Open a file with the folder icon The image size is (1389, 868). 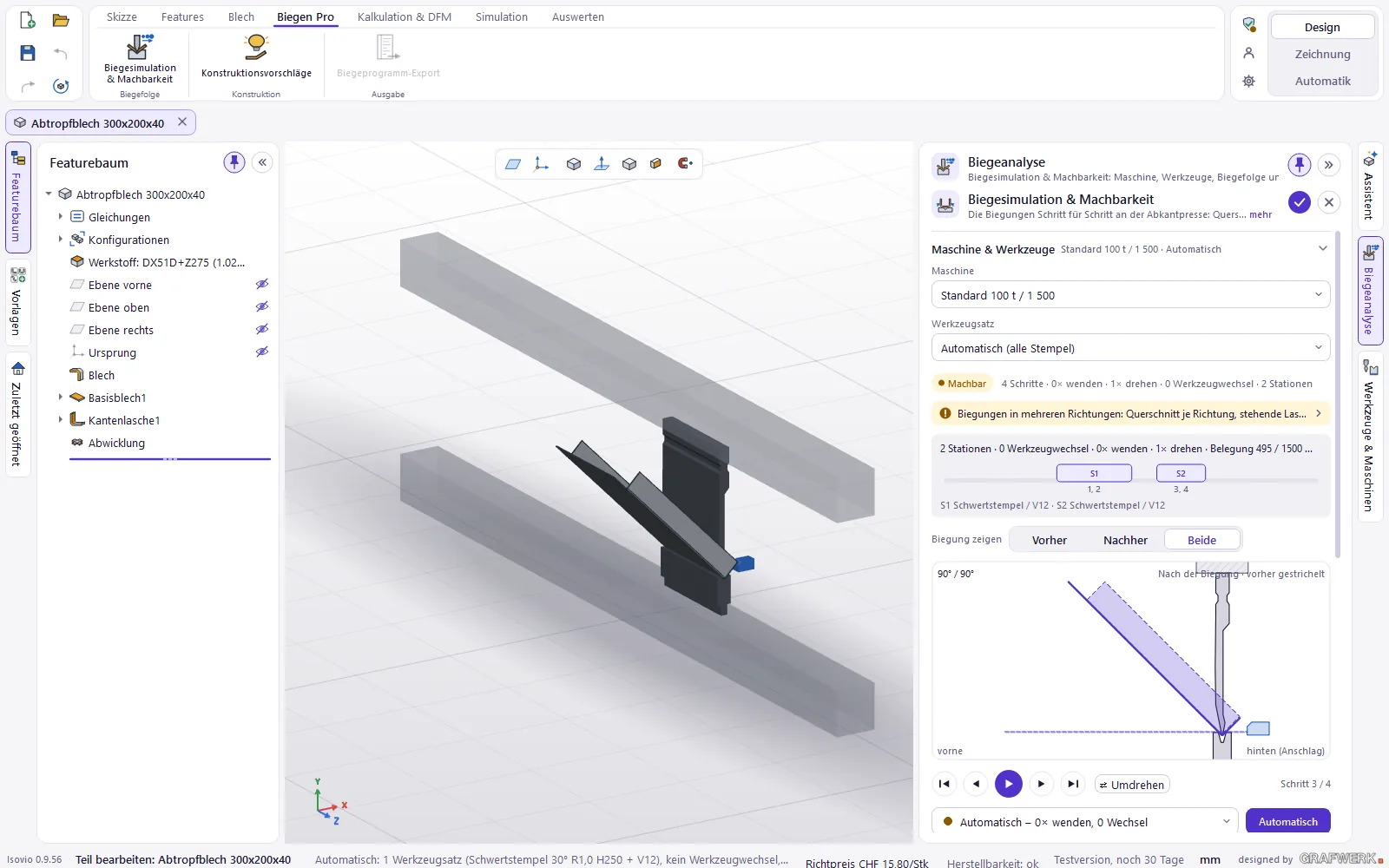pos(61,20)
